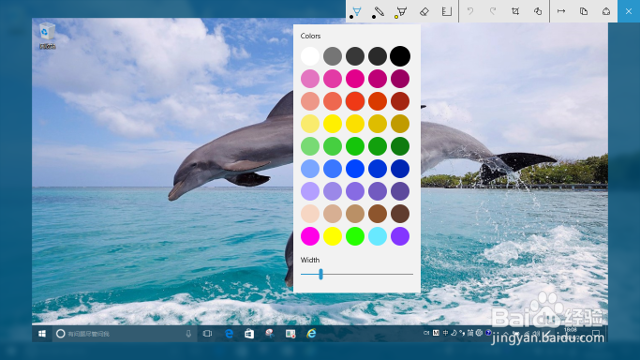Screen dimensions: 640x360
Task: Choose the darkest brown swatch in brown row
Action: [400, 213]
